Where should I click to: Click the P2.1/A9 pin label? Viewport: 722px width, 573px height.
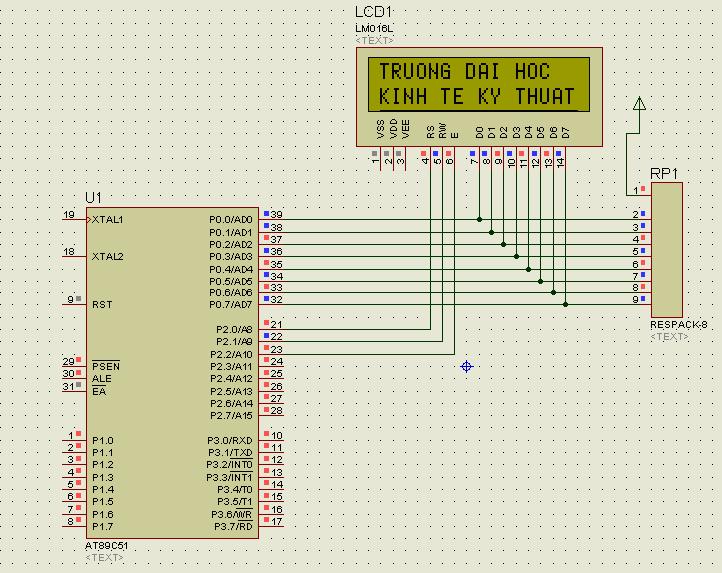pyautogui.click(x=234, y=342)
